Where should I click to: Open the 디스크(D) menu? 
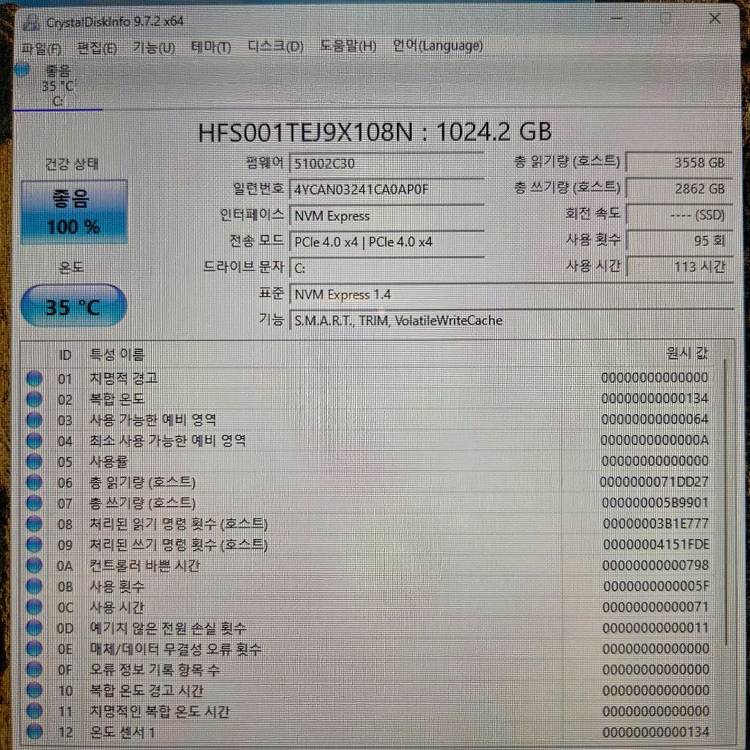(276, 46)
